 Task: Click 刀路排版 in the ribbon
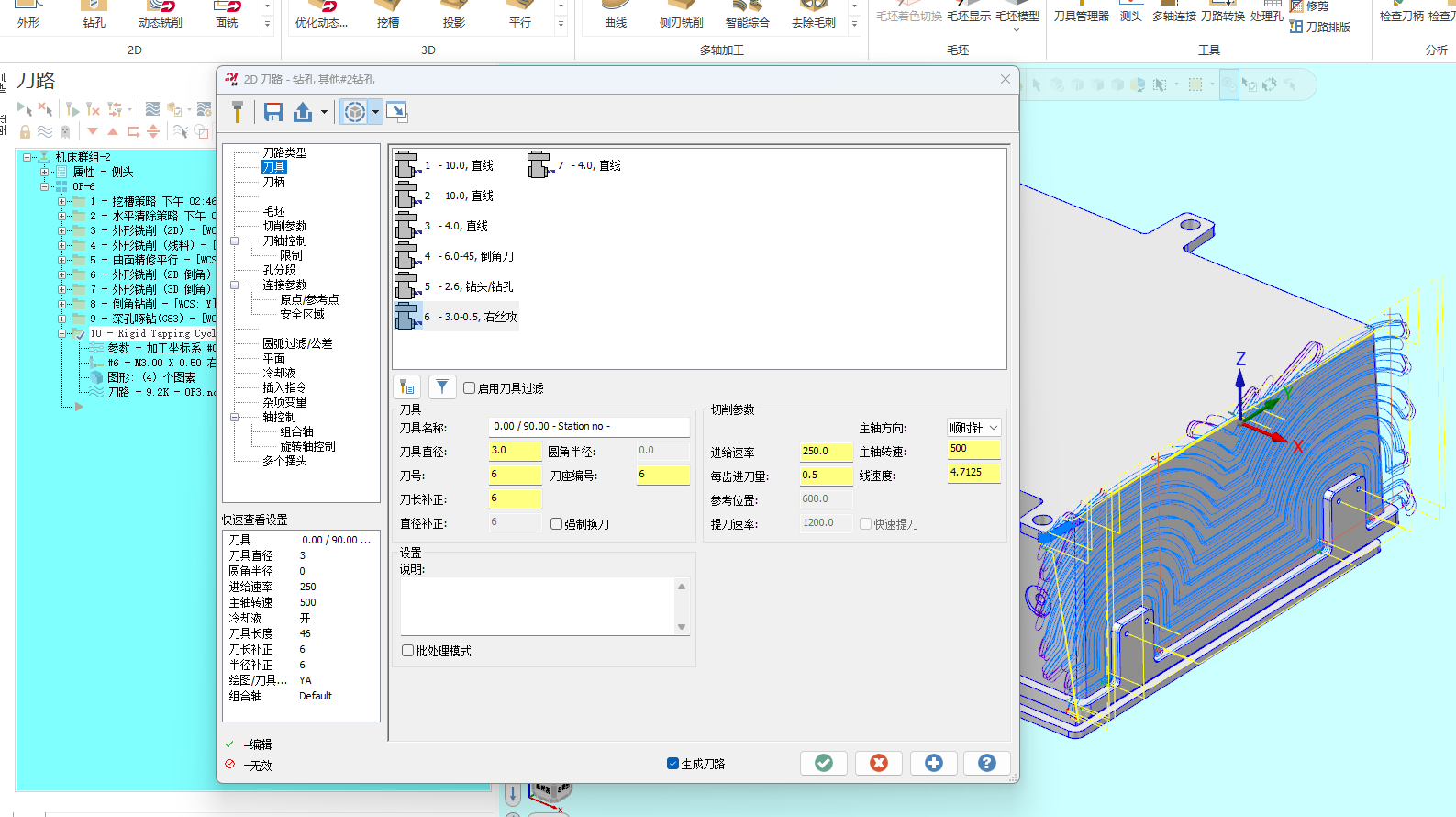pos(1320,27)
